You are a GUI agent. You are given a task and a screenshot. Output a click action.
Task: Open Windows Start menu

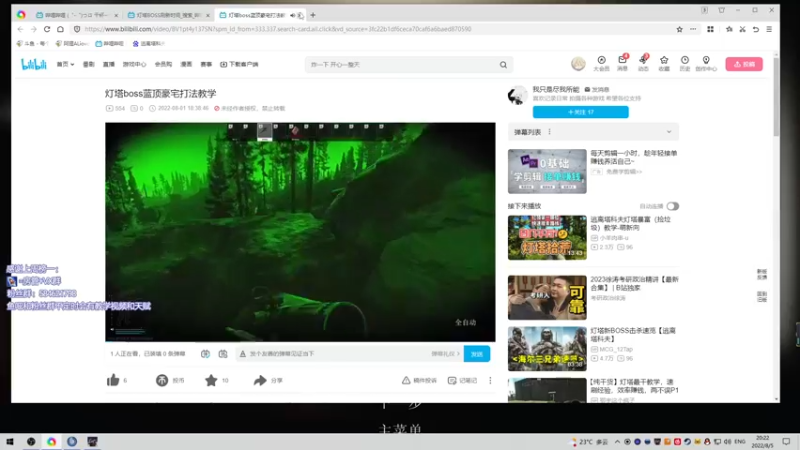9,441
